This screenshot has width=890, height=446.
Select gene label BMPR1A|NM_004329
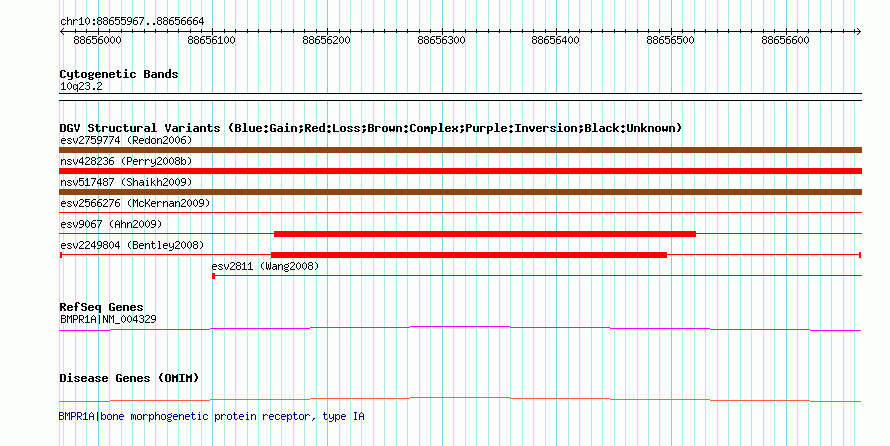108,319
